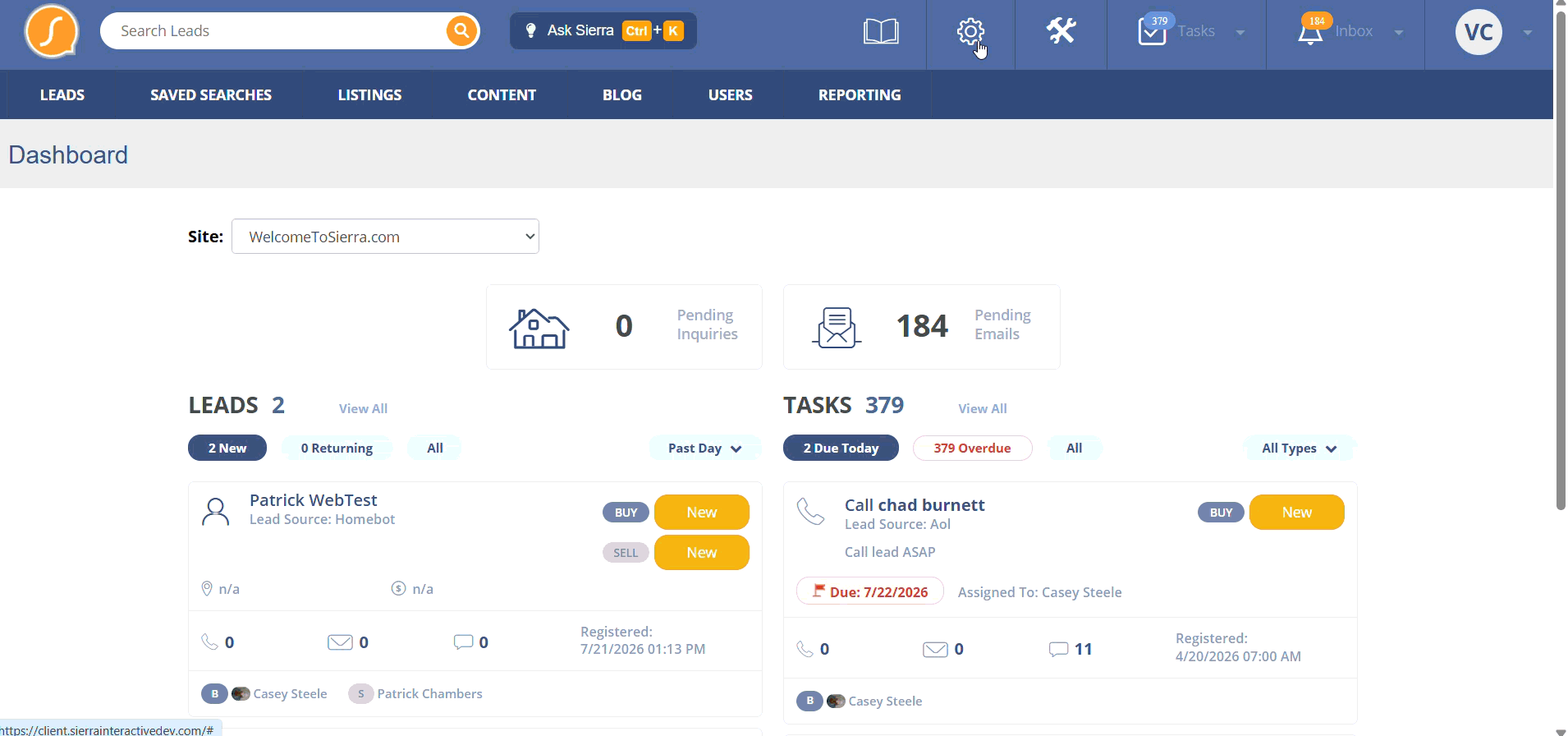Click into the Search Leads field
Image resolution: width=1568 pixels, height=736 pixels.
[275, 31]
